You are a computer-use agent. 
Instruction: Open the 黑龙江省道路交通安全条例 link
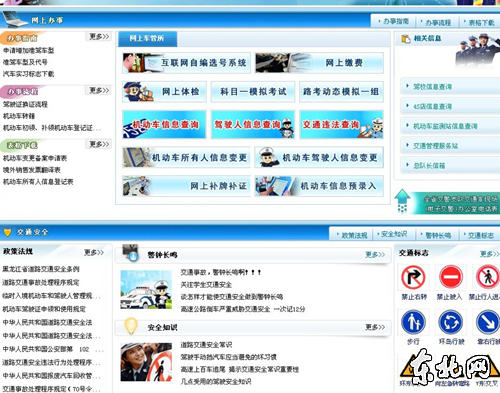pyautogui.click(x=41, y=269)
